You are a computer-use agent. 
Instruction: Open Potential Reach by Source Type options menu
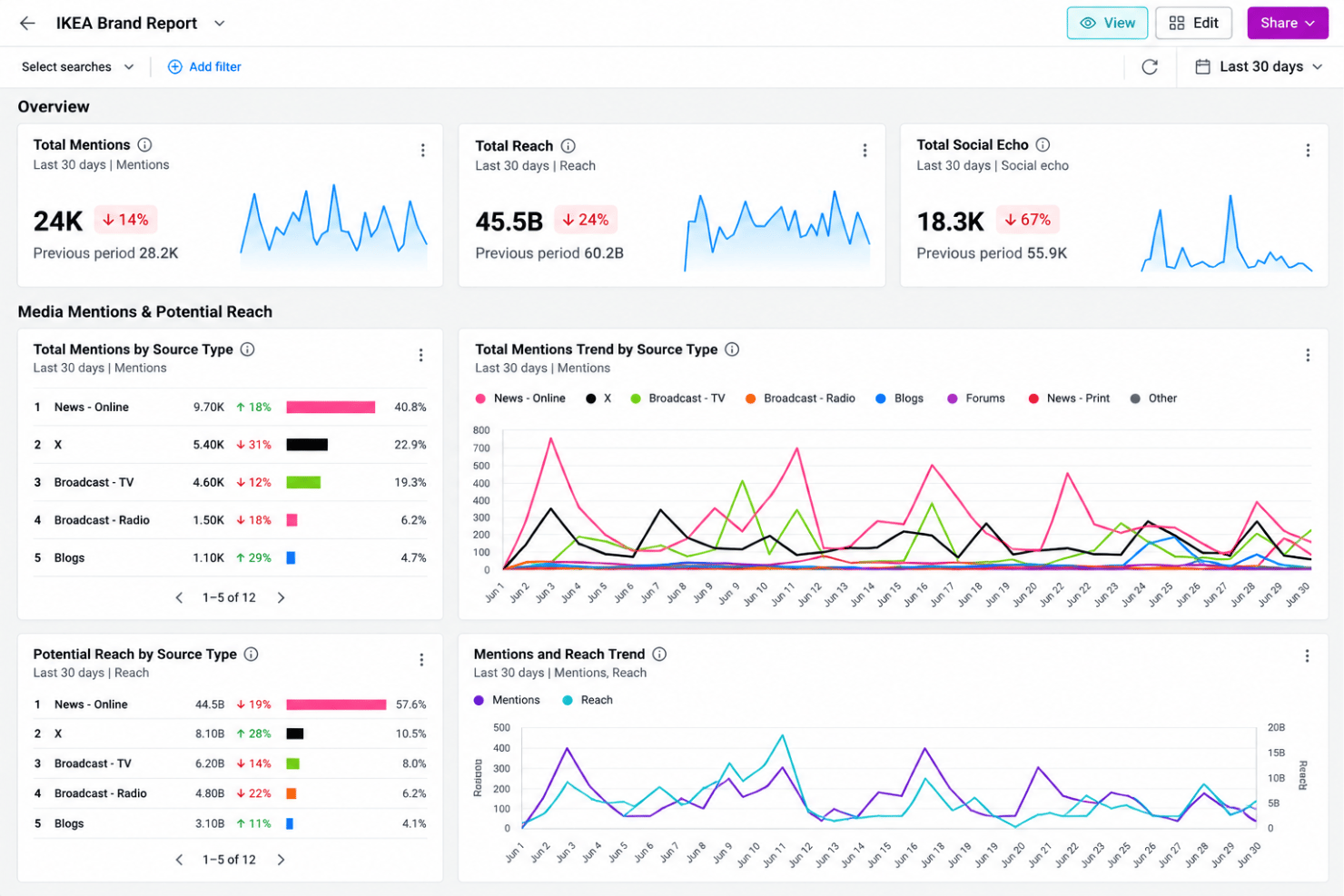(421, 660)
